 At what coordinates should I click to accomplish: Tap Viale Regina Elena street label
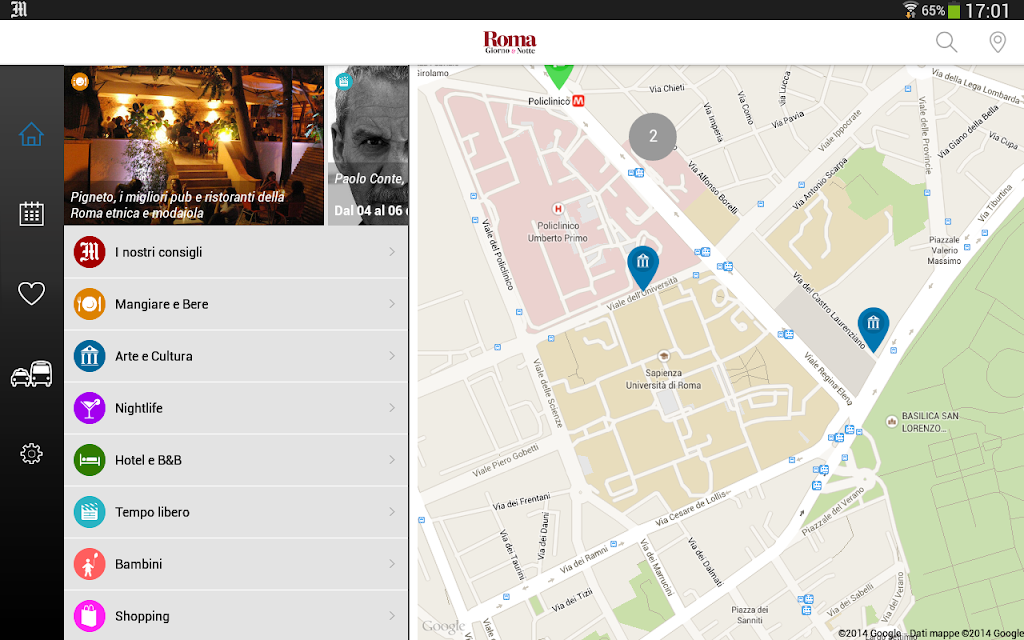click(x=828, y=379)
